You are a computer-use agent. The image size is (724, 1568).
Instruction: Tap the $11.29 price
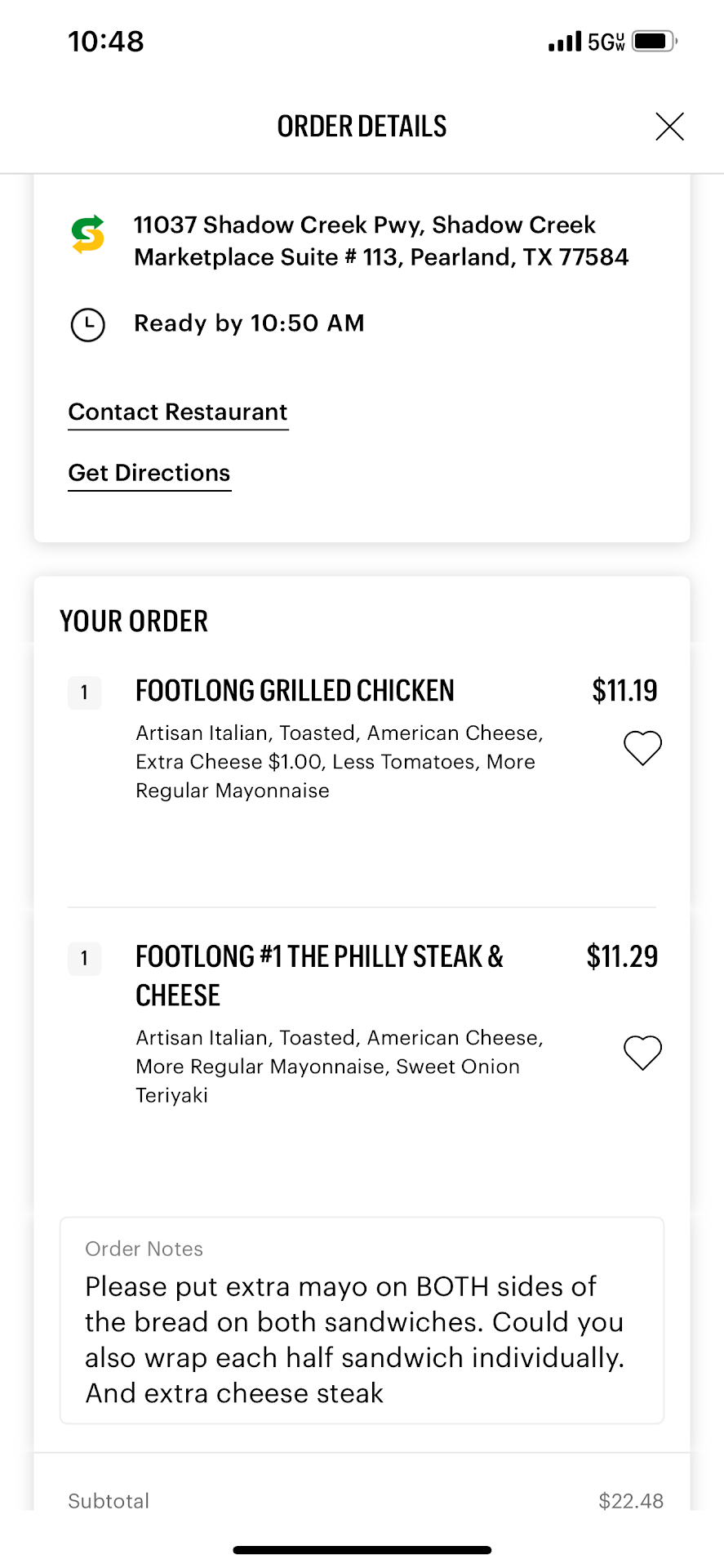click(622, 956)
